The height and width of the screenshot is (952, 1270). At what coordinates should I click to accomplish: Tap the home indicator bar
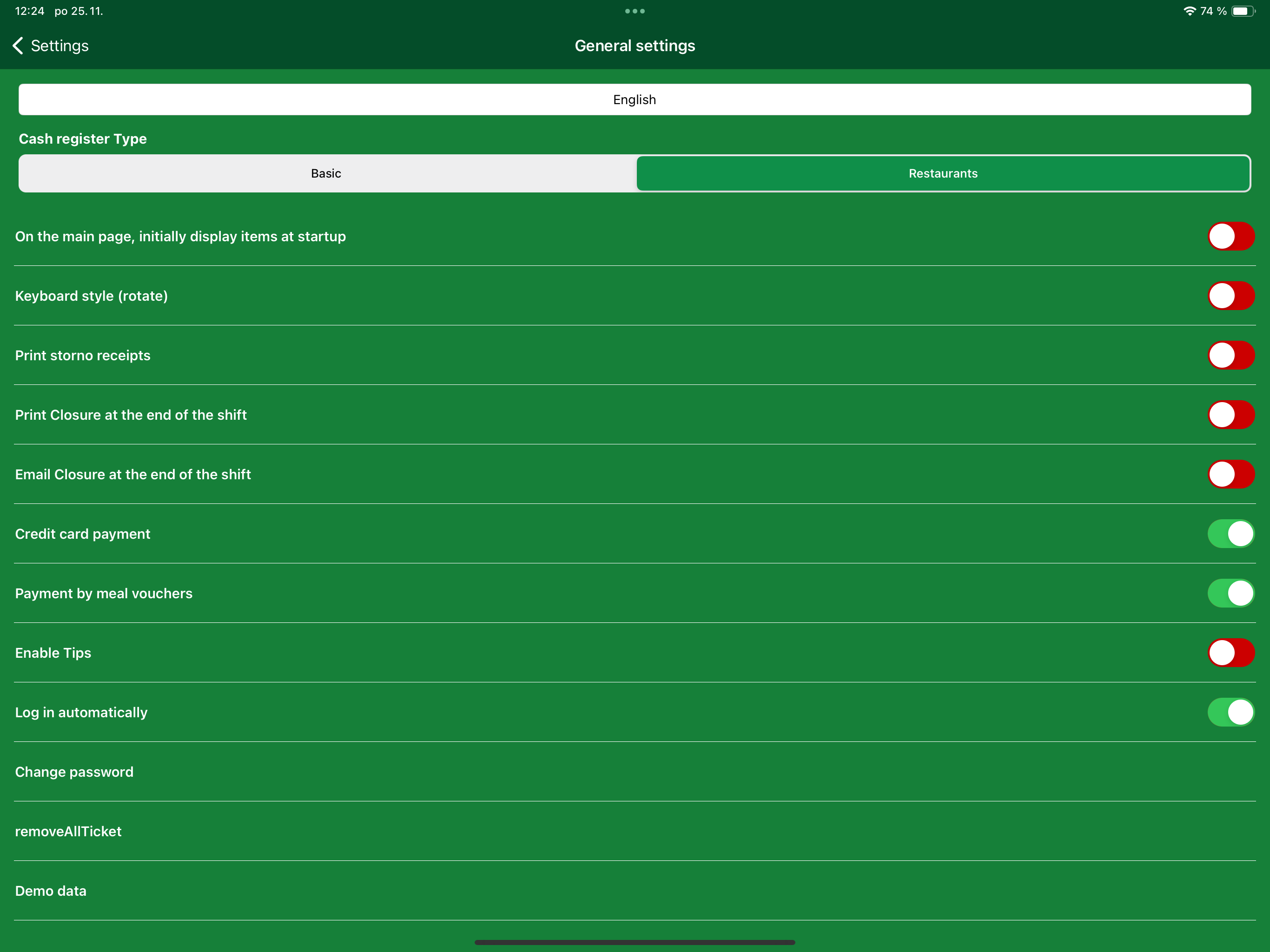click(x=635, y=942)
